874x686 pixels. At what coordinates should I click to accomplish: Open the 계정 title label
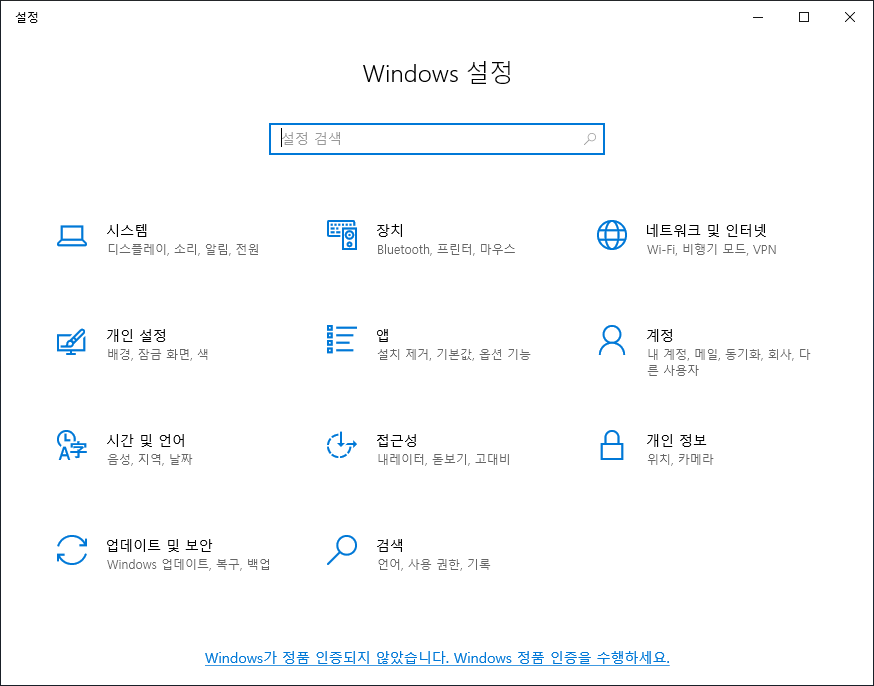[x=660, y=335]
